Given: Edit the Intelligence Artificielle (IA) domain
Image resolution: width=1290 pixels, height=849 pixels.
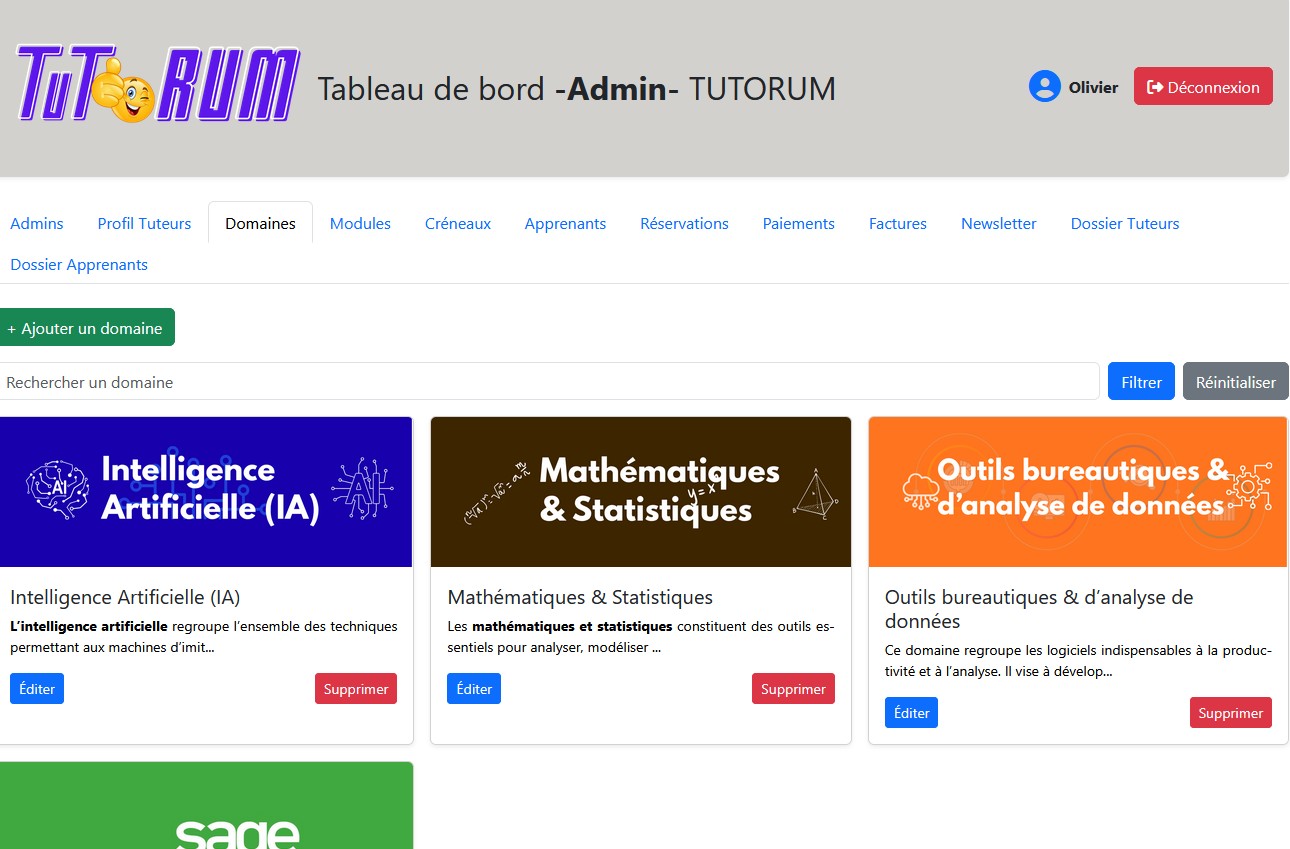Looking at the screenshot, I should tap(37, 689).
